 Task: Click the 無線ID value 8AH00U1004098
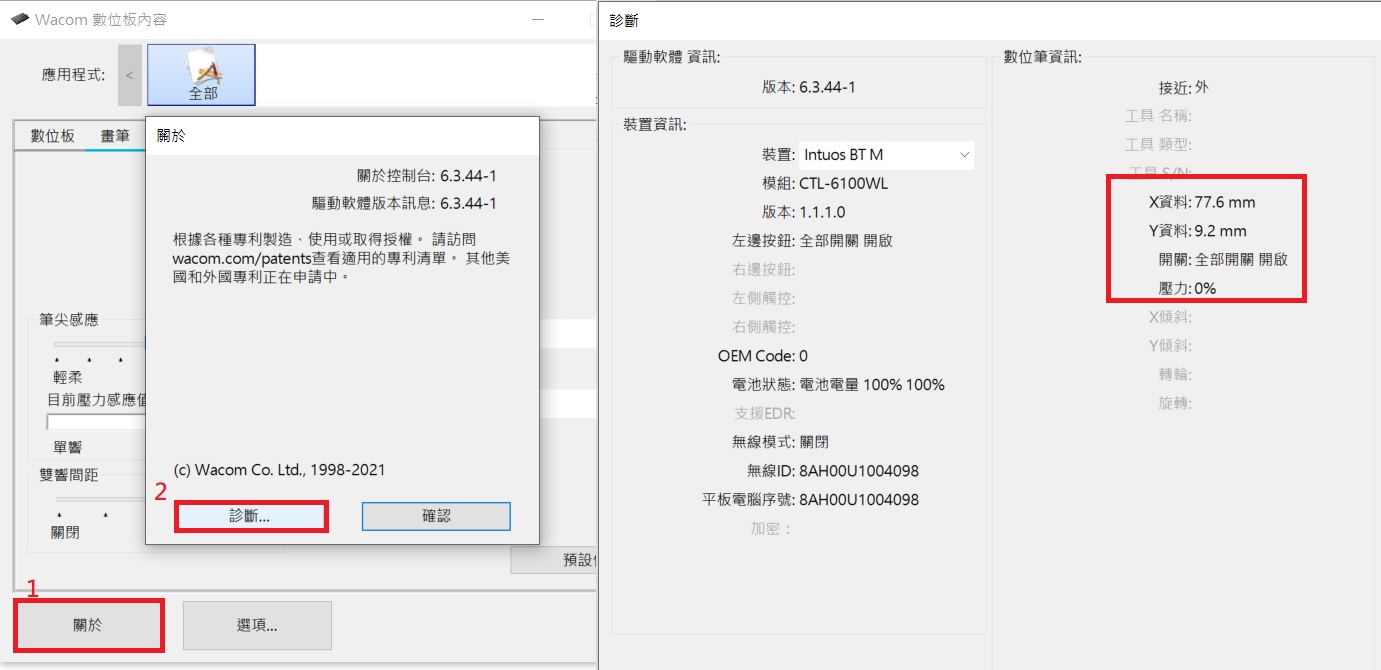pos(859,470)
